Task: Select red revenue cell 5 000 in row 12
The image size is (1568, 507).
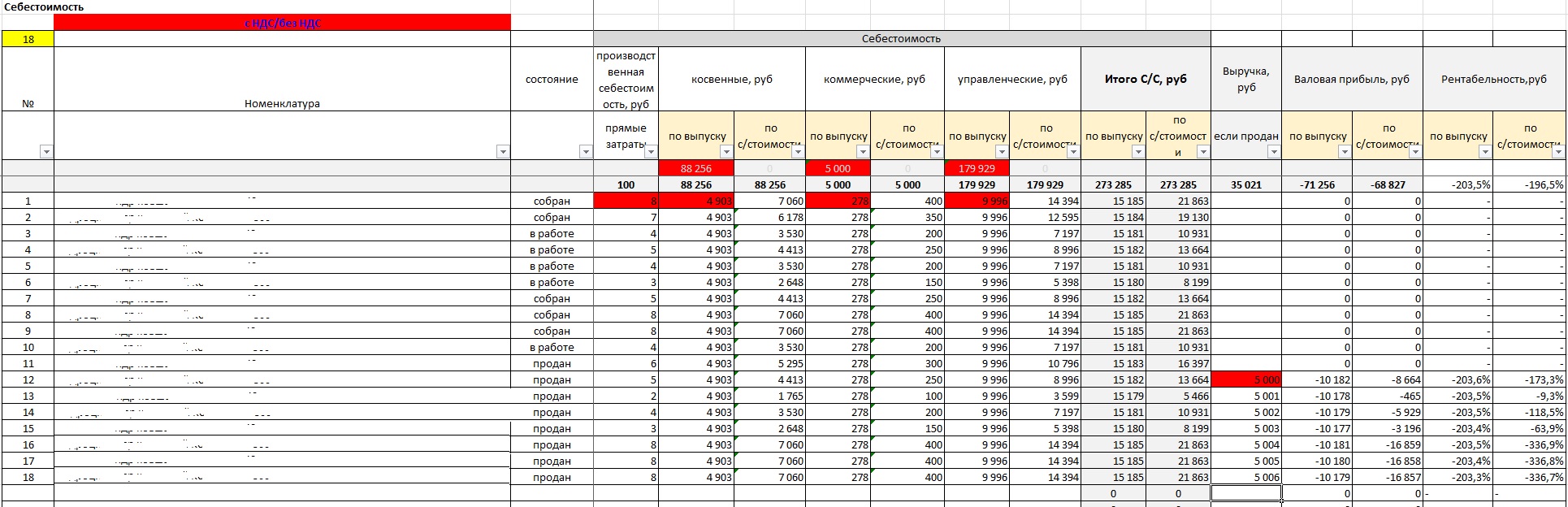Action: (x=1245, y=379)
